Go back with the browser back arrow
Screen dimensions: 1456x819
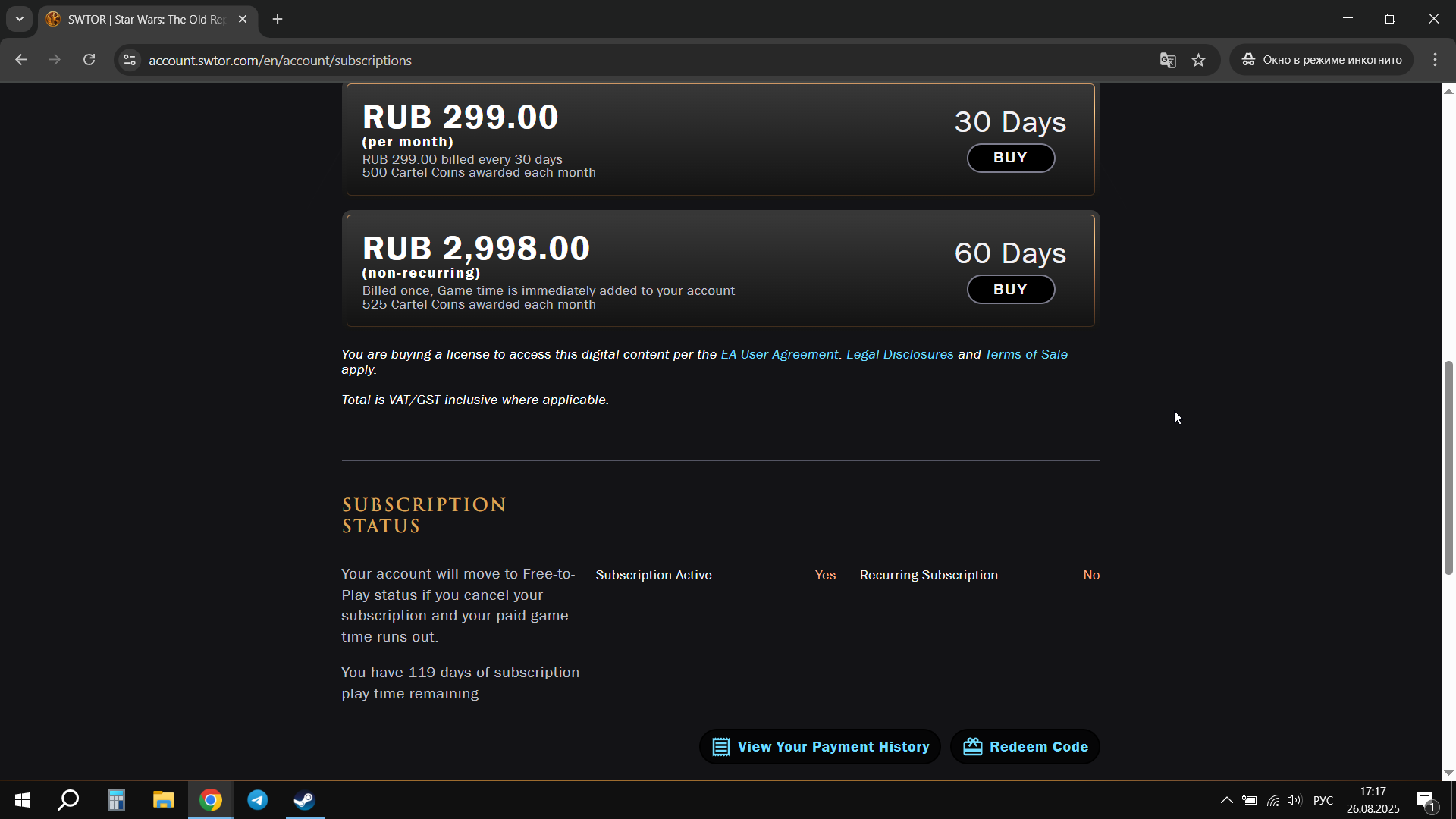[20, 60]
